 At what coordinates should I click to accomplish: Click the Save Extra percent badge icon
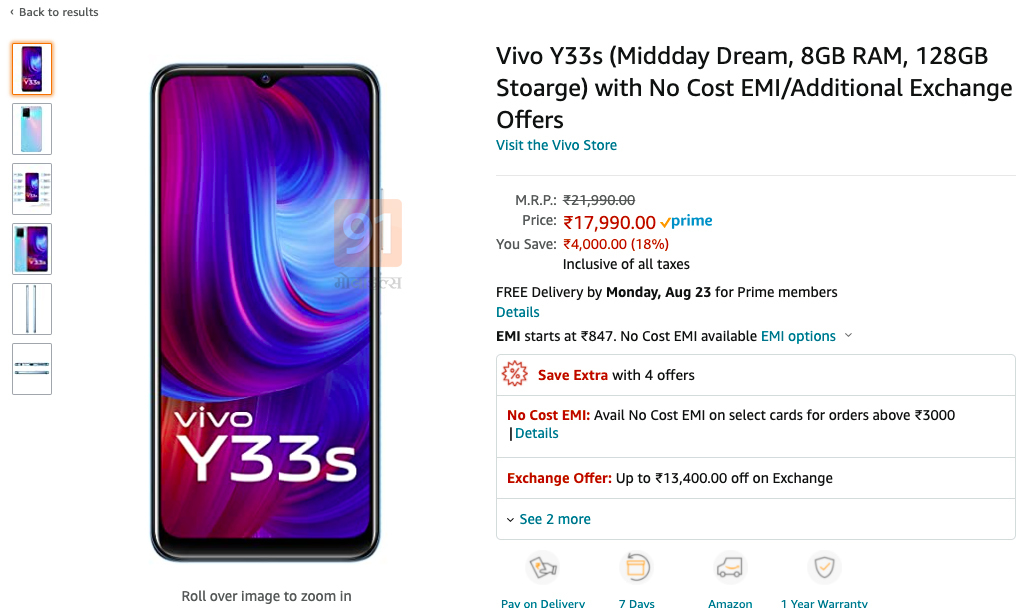[515, 374]
